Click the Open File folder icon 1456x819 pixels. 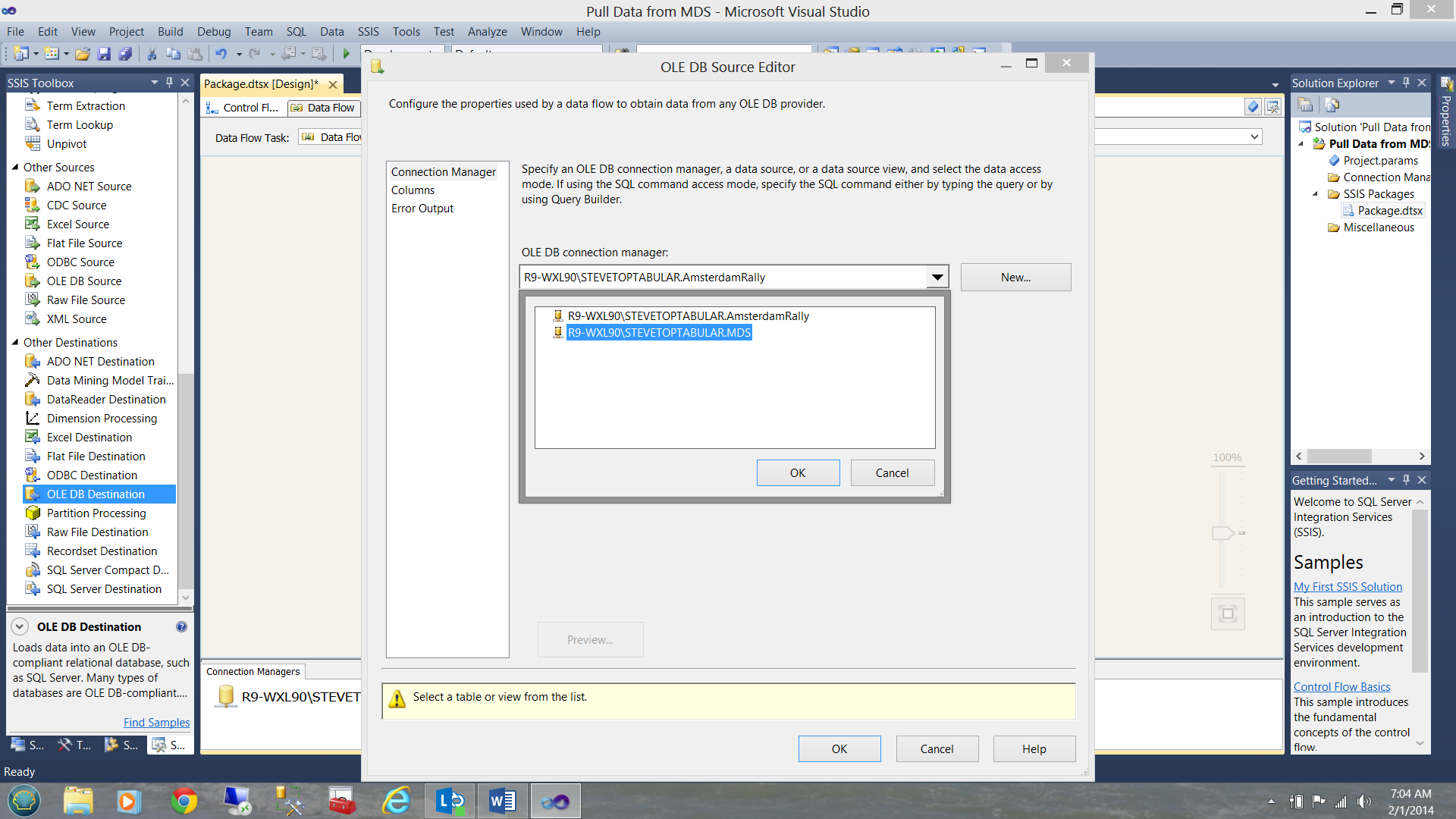tap(83, 54)
